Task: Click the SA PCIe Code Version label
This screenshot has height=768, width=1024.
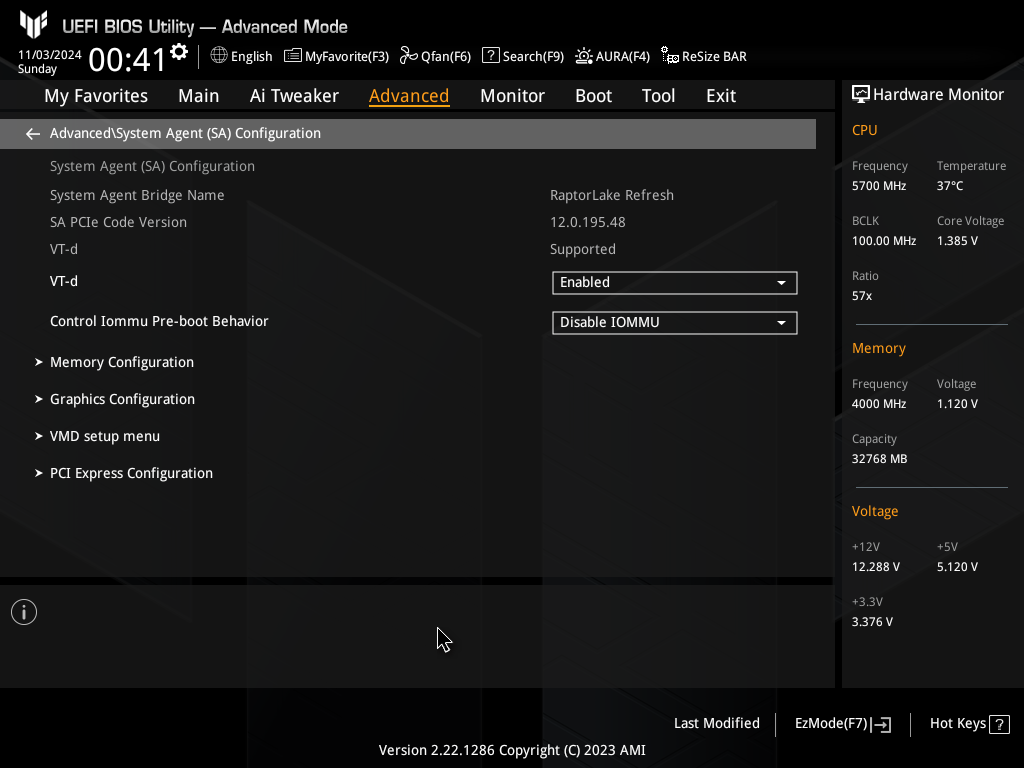Action: click(118, 222)
